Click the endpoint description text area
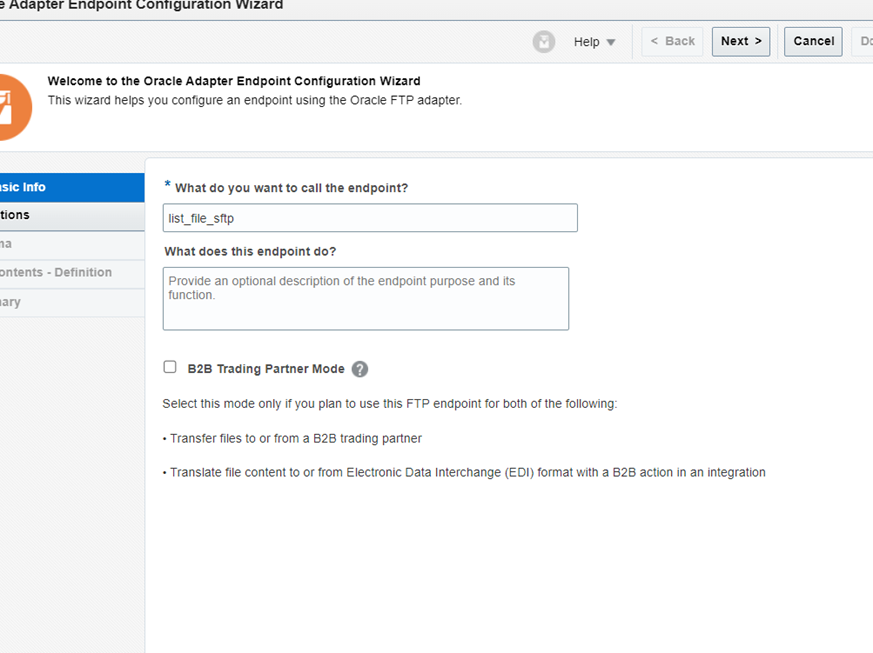 click(366, 298)
